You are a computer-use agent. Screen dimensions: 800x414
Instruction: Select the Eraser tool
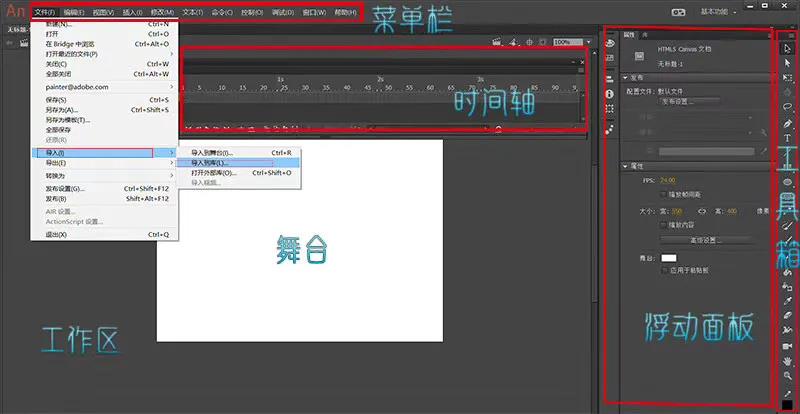coord(787,316)
